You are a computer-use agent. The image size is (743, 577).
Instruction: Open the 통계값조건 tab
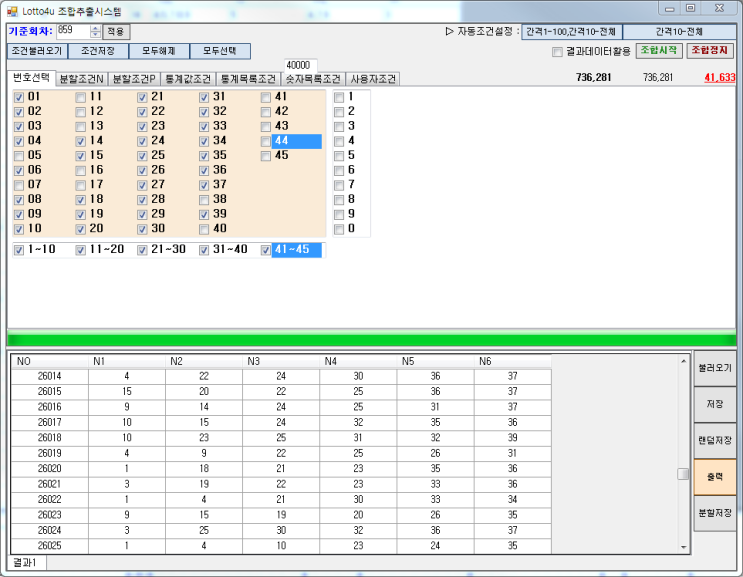(188, 79)
